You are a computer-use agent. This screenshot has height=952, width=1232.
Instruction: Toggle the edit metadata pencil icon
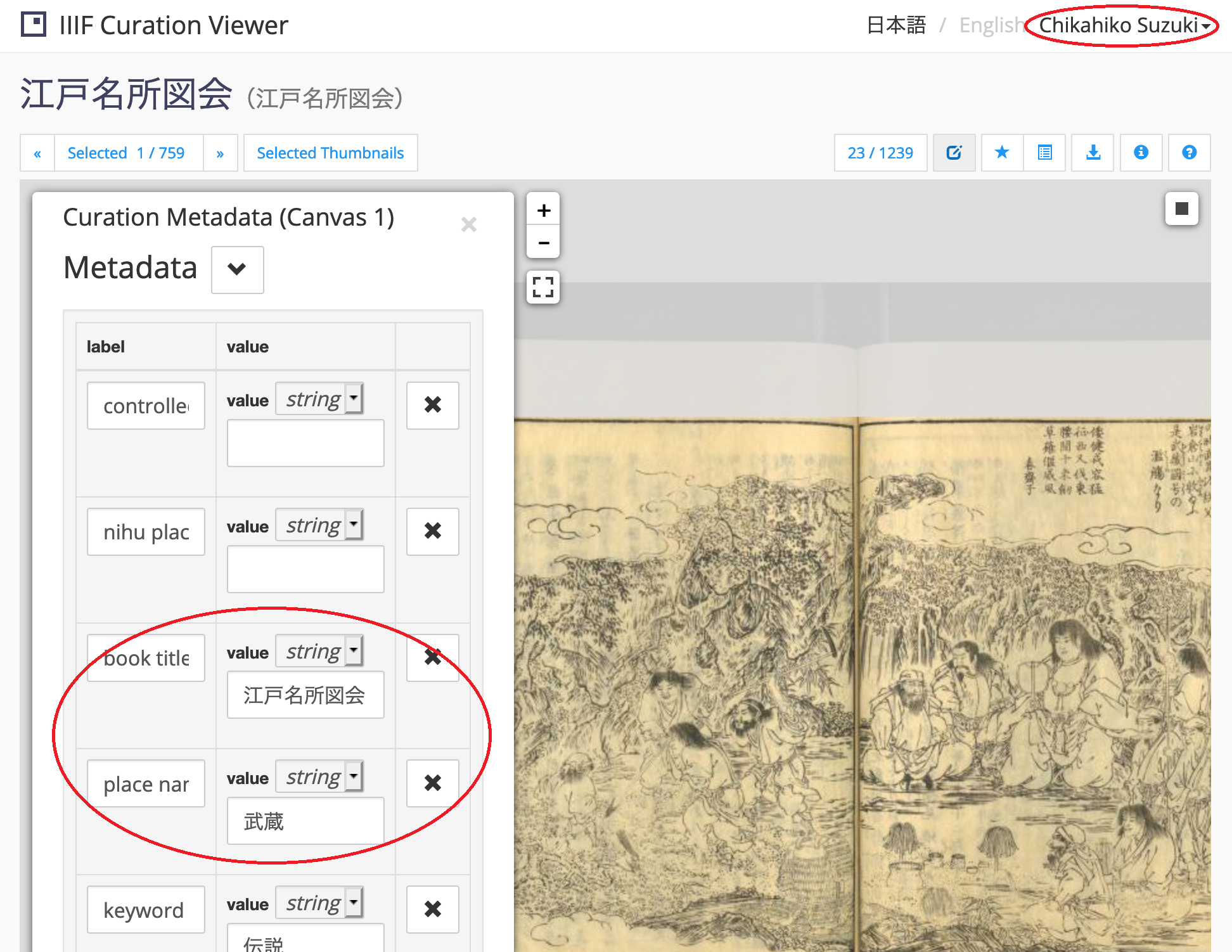(954, 153)
